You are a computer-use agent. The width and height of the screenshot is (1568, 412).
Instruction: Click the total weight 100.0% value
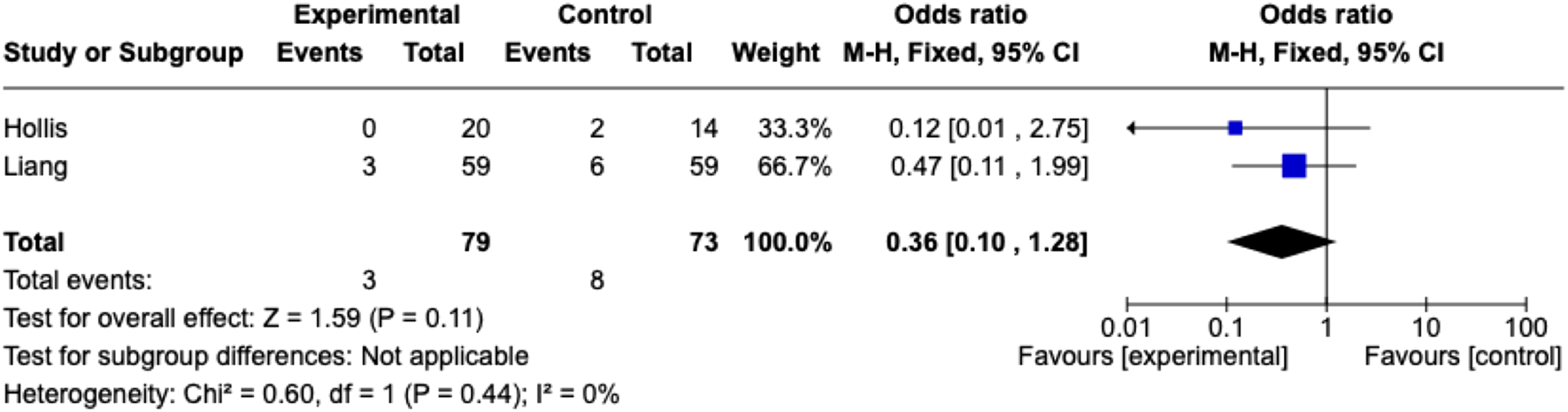tap(787, 241)
